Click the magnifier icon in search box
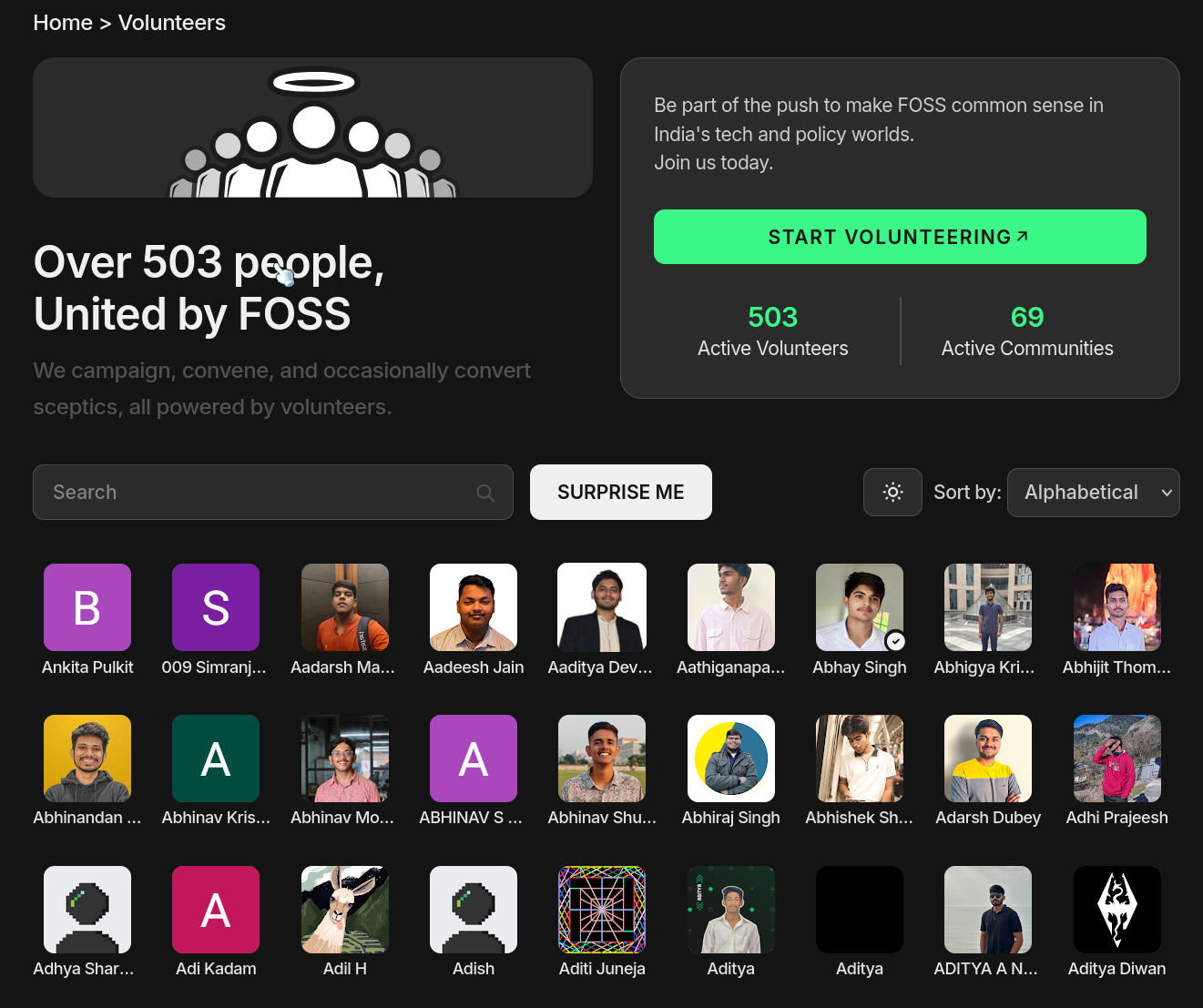This screenshot has height=1008, width=1203. tap(485, 493)
